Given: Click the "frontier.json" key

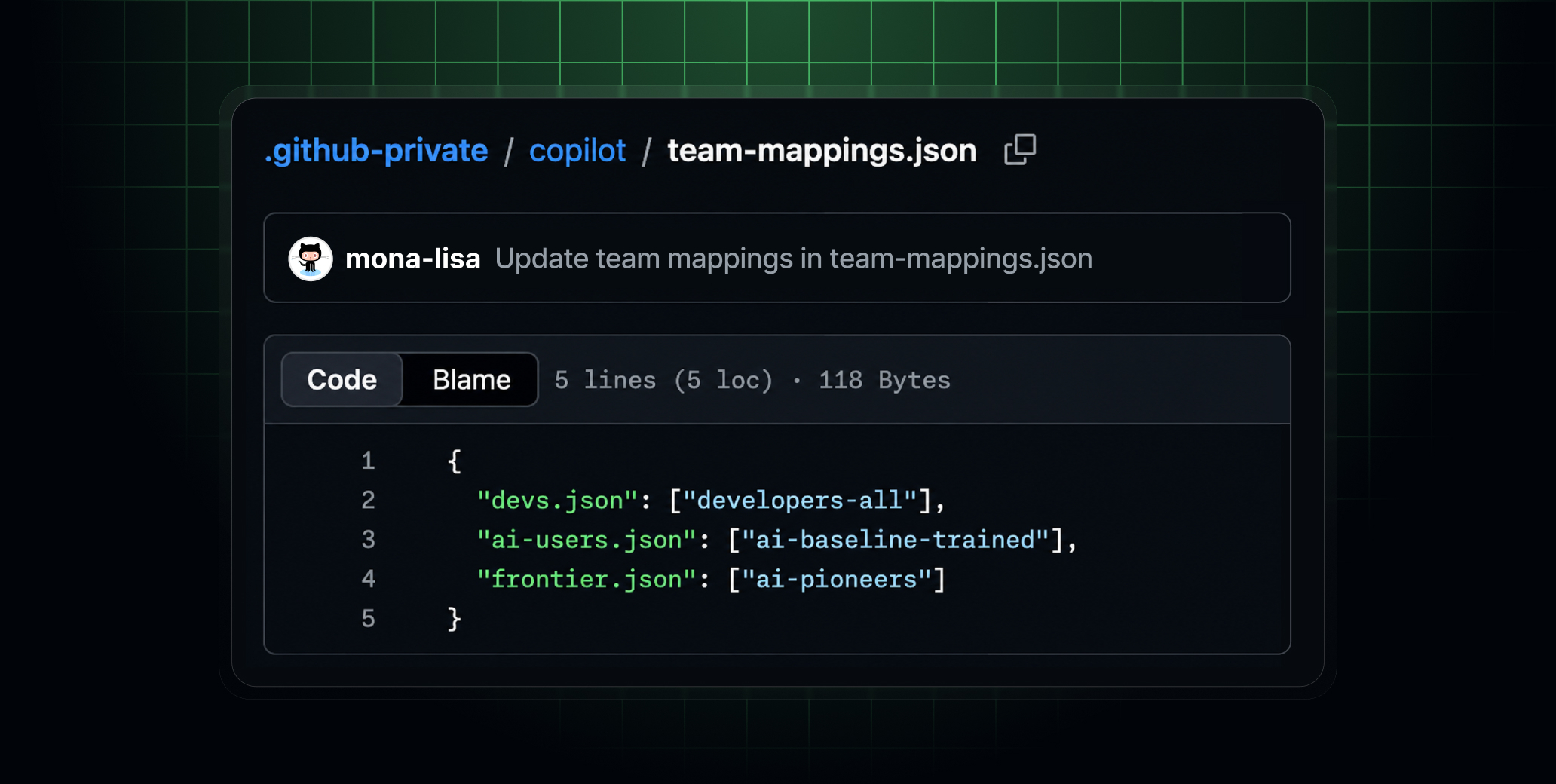Looking at the screenshot, I should tap(587, 580).
